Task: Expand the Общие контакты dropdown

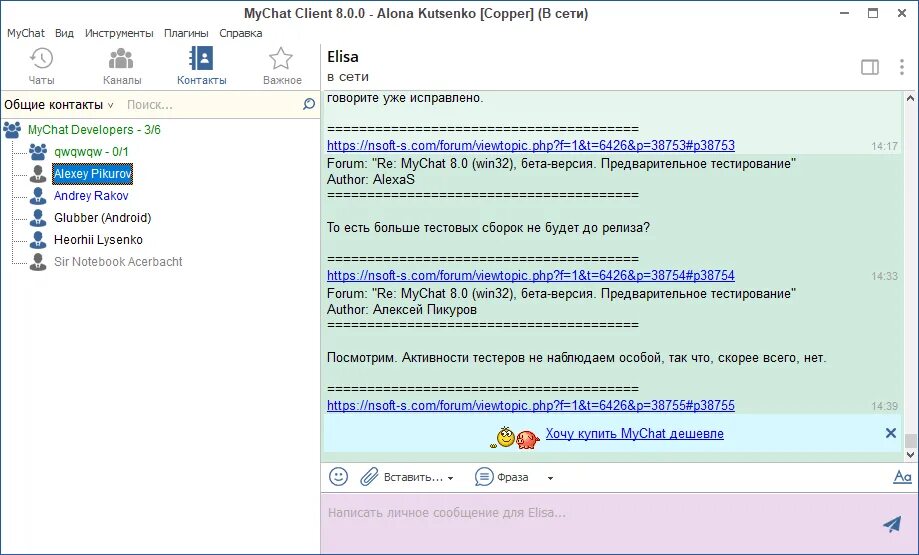Action: (x=59, y=105)
